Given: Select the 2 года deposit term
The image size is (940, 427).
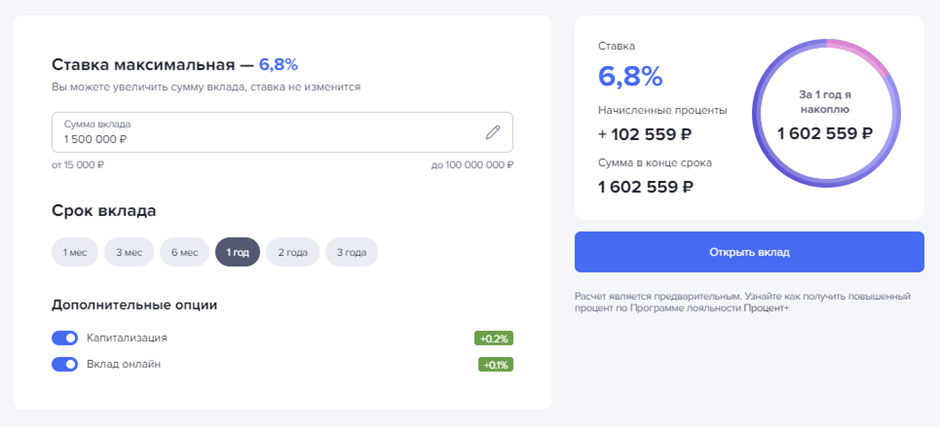Looking at the screenshot, I should tap(293, 252).
